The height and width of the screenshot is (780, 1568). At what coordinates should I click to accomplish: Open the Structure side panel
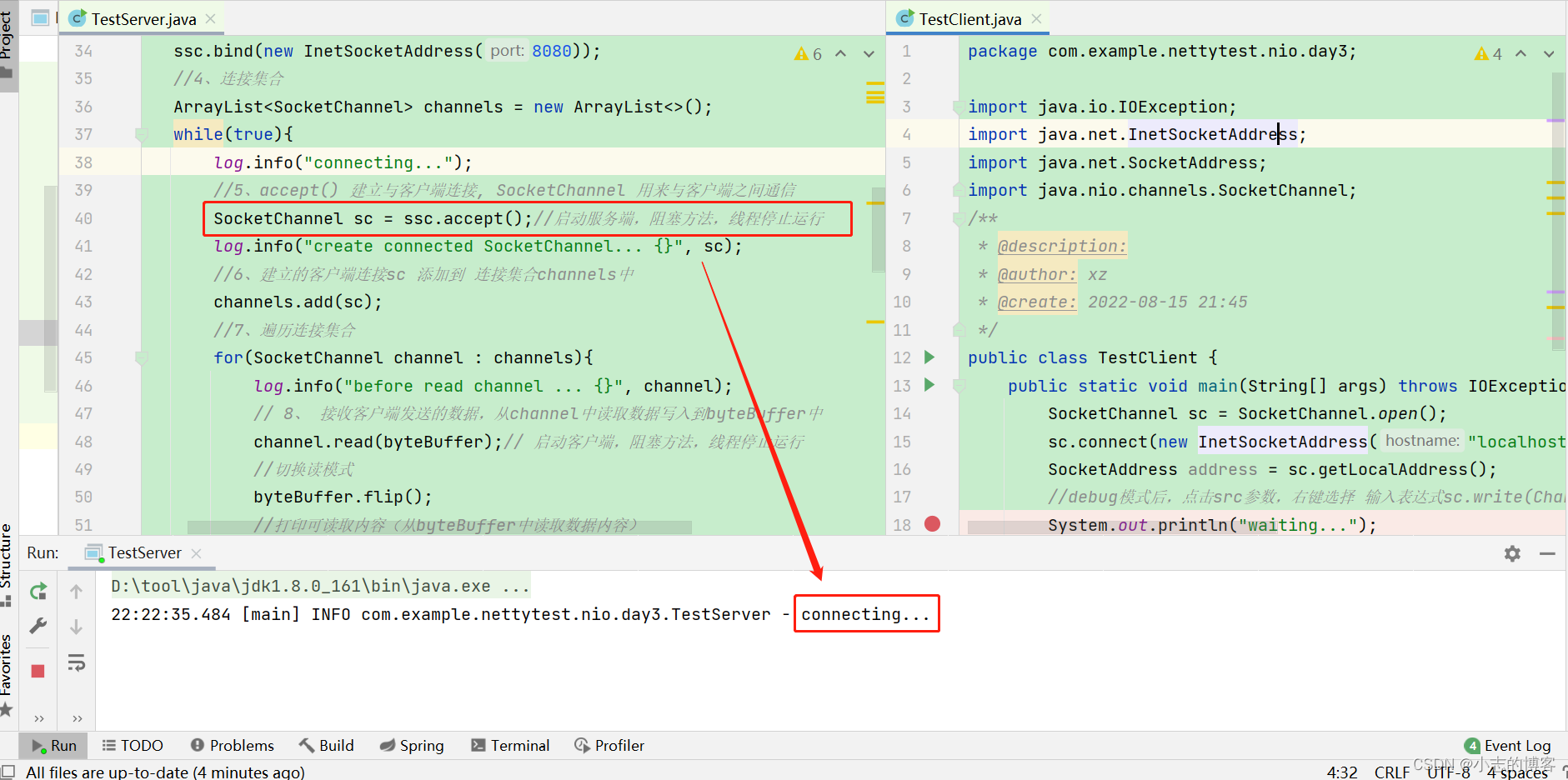pyautogui.click(x=7, y=564)
